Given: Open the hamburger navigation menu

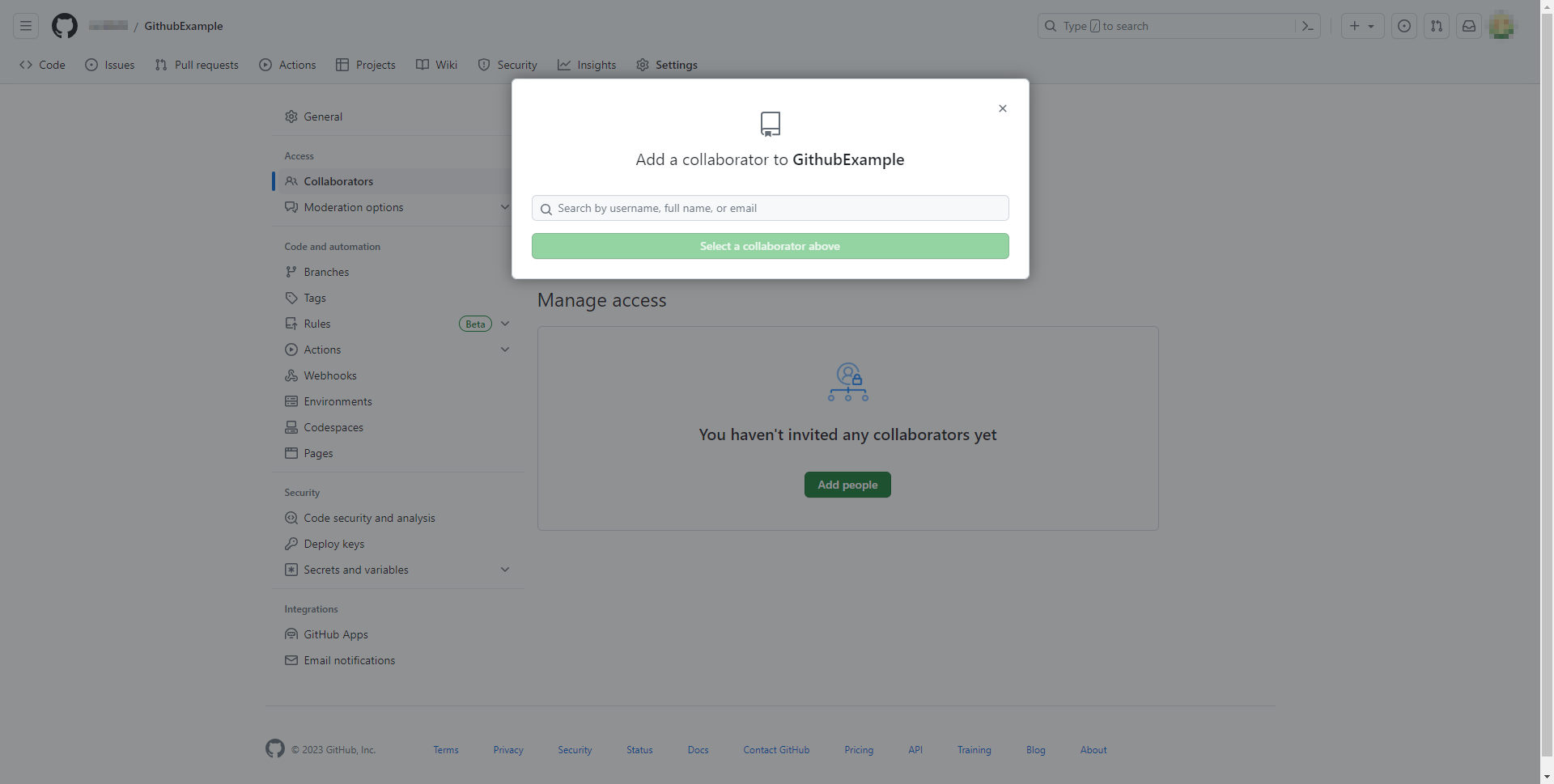Looking at the screenshot, I should (x=26, y=26).
